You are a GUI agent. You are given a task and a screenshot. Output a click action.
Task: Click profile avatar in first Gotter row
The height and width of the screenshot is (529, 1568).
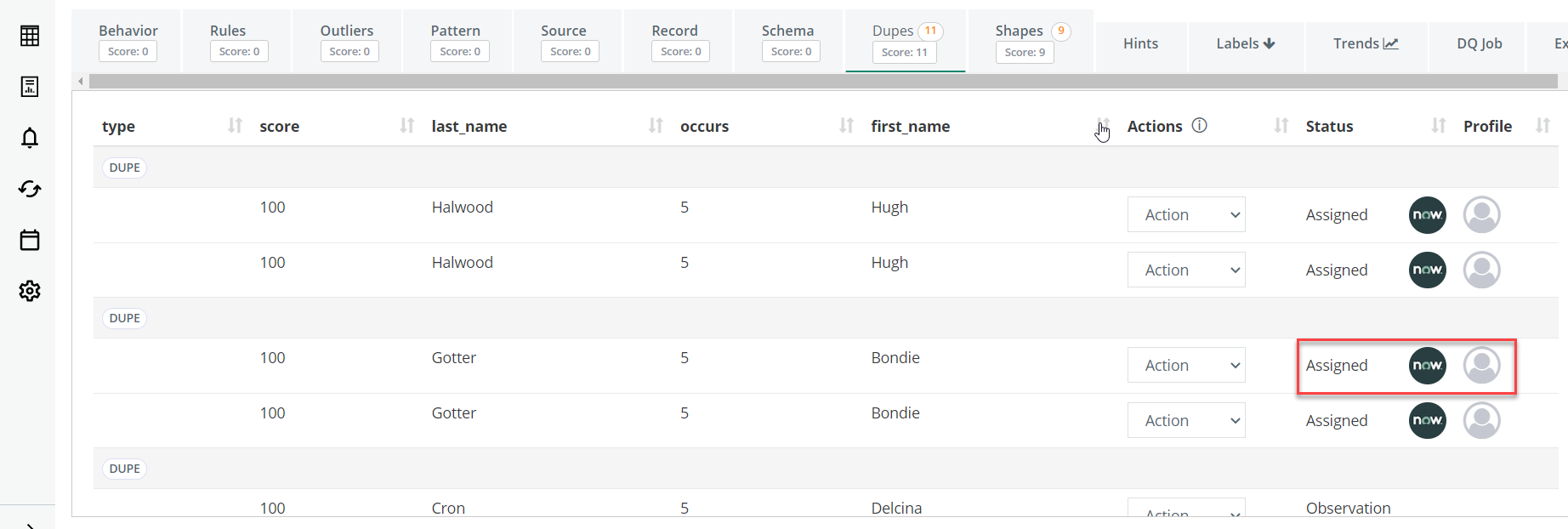pos(1481,366)
